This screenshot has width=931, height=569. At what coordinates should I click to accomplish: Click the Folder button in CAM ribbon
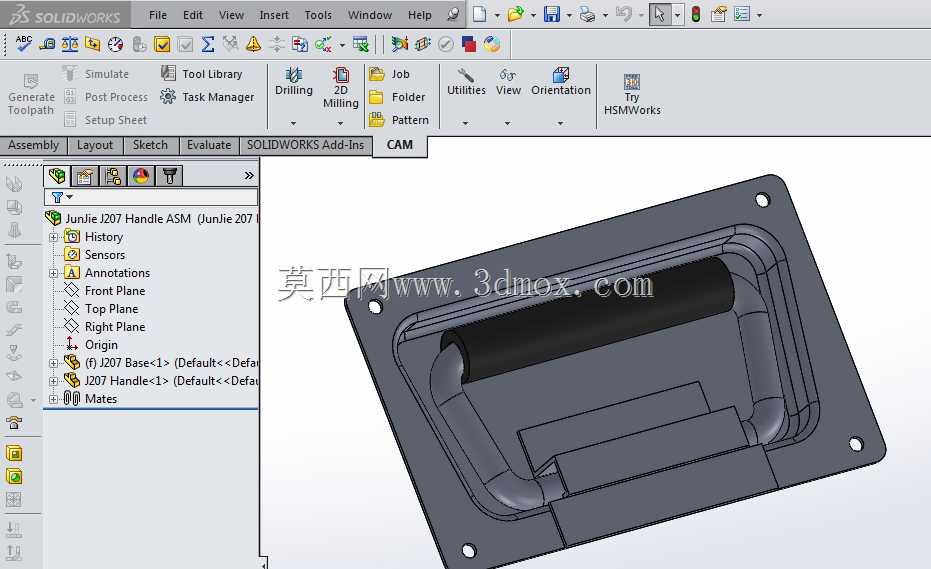(x=397, y=97)
